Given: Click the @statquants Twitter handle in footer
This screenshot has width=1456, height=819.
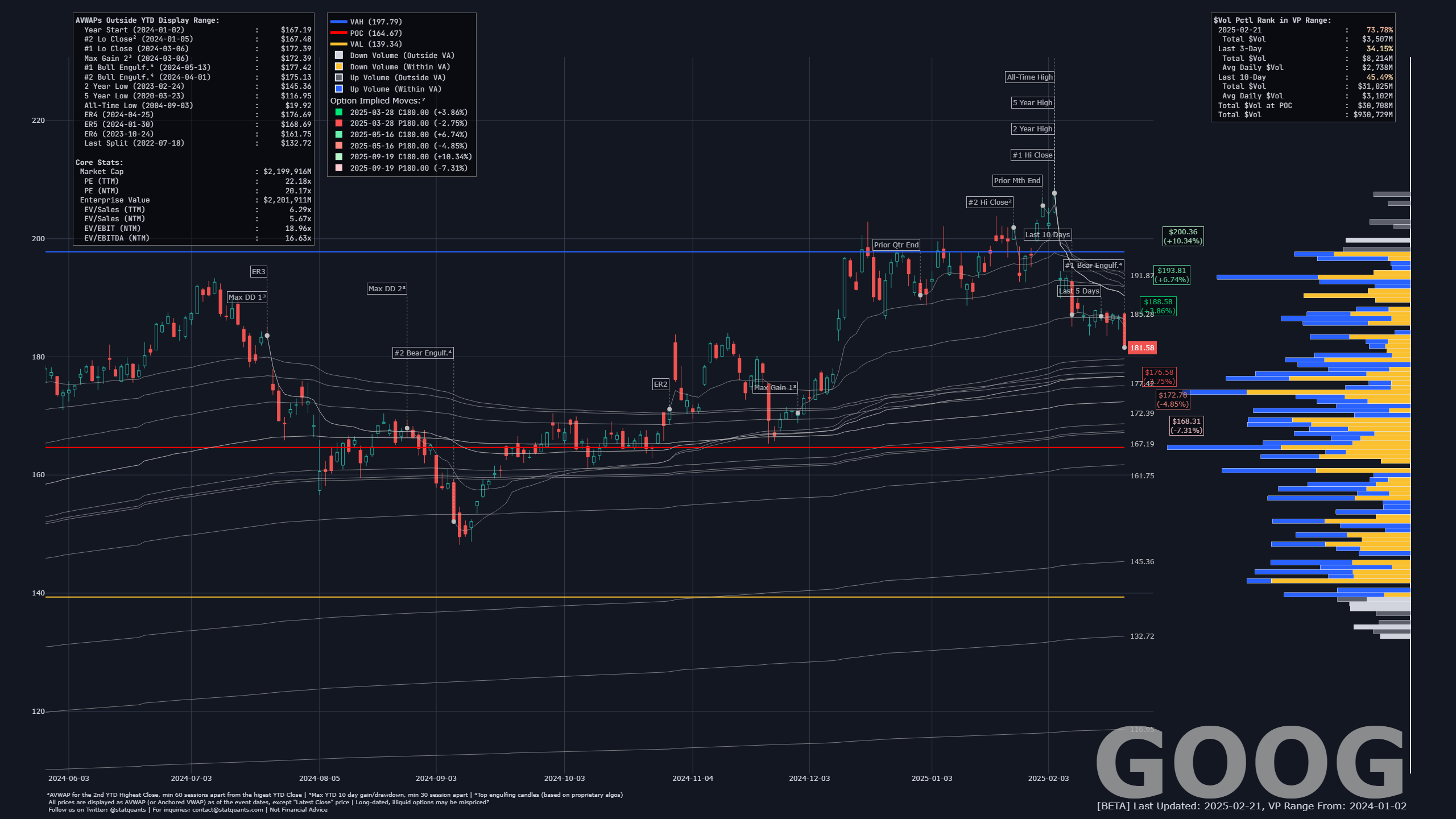Looking at the screenshot, I should [x=128, y=810].
